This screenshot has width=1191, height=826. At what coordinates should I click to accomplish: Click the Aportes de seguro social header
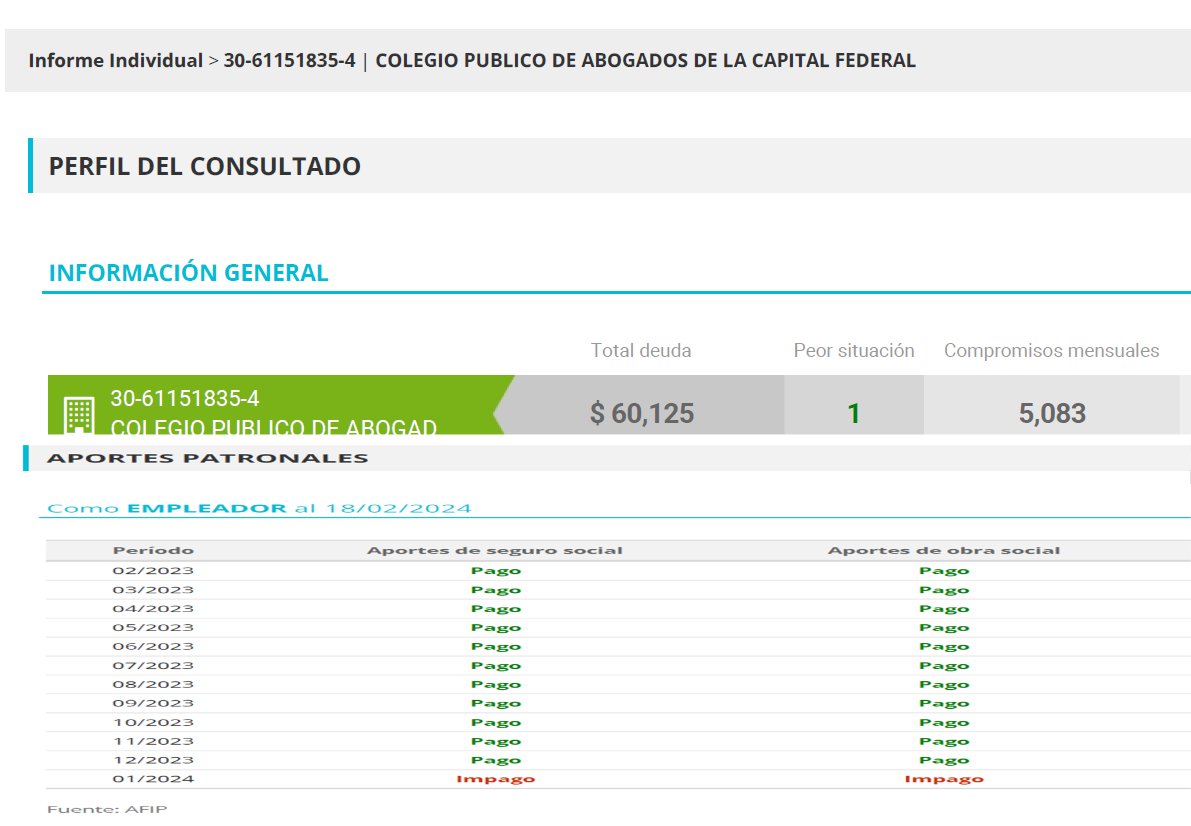coord(495,551)
